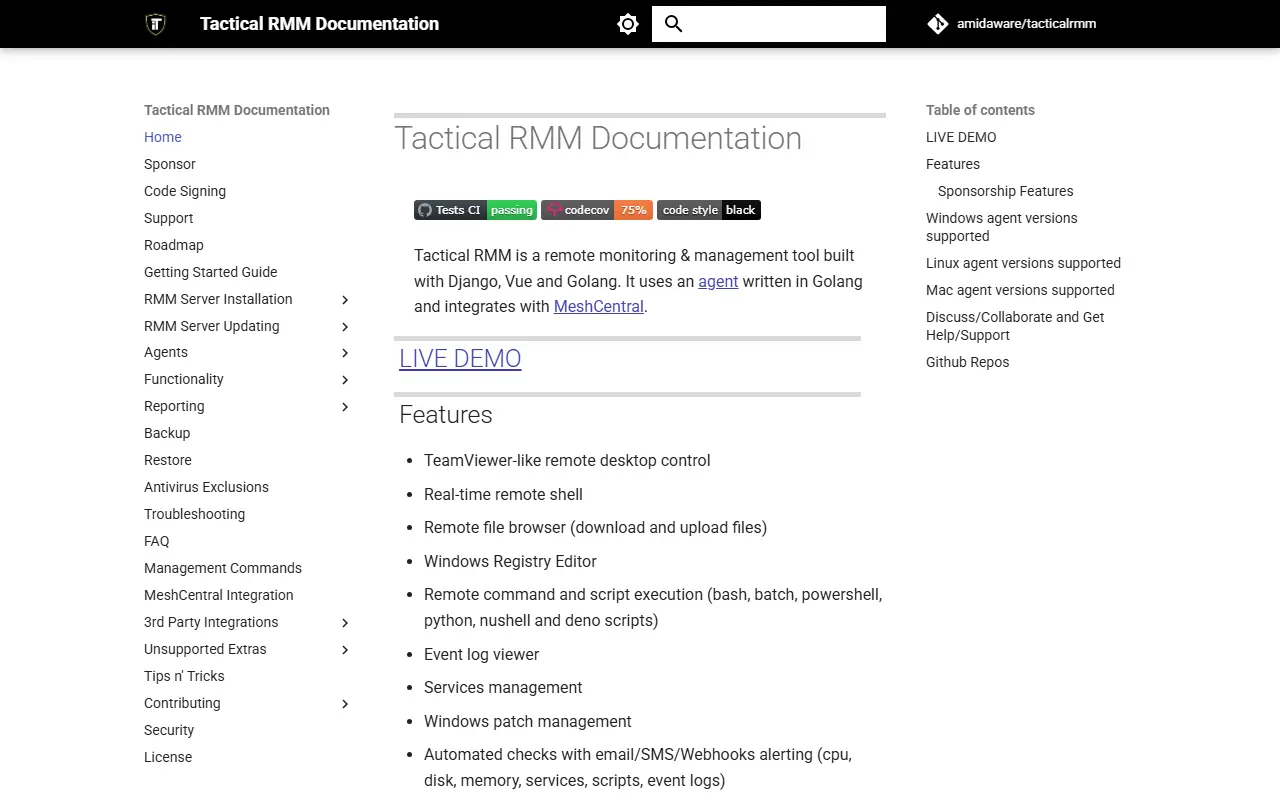The image size is (1280, 800).
Task: Follow the 'agent' hyperlink in intro
Action: coord(718,281)
